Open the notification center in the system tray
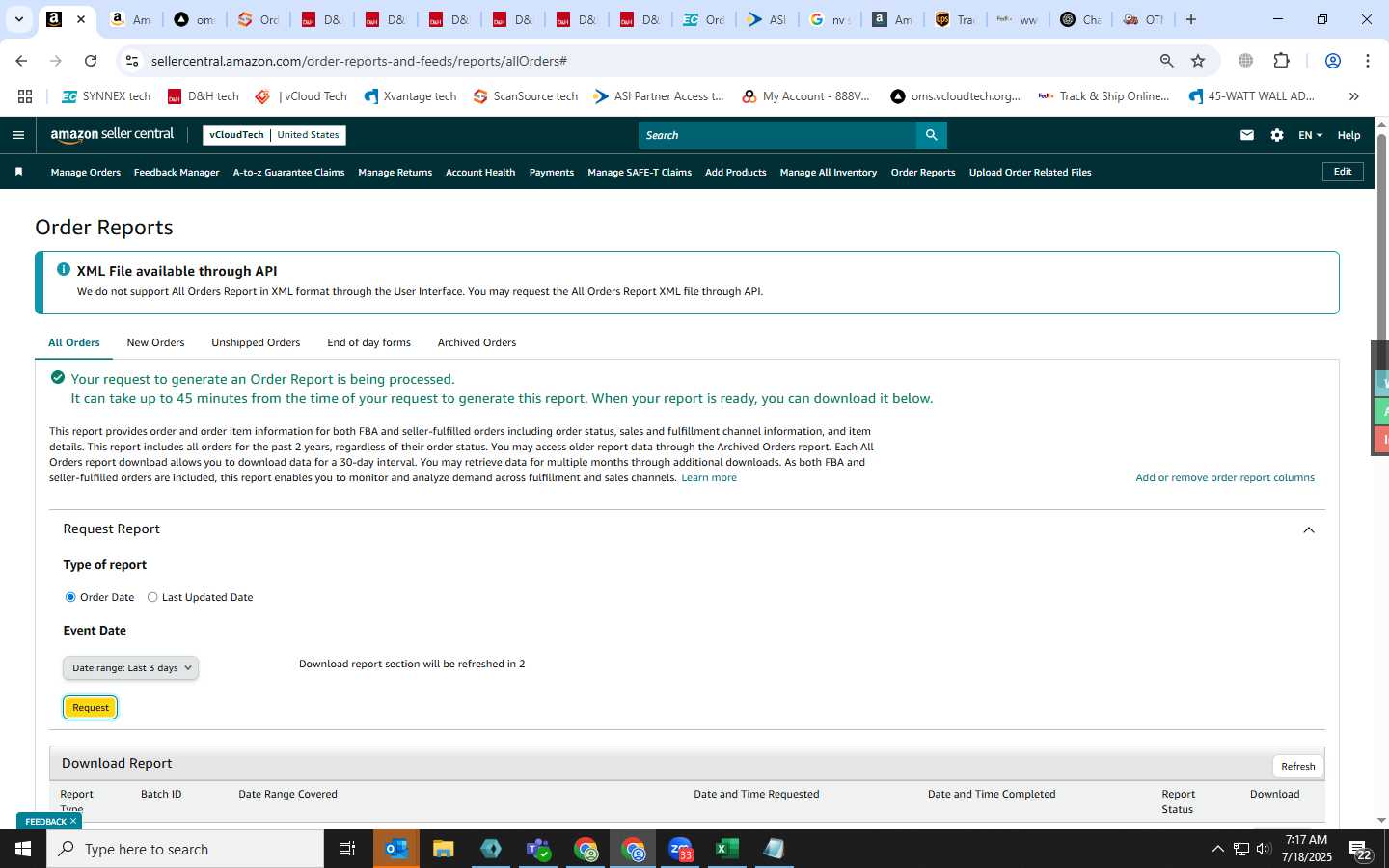Screen dimensions: 1389x868 click(x=1361, y=849)
